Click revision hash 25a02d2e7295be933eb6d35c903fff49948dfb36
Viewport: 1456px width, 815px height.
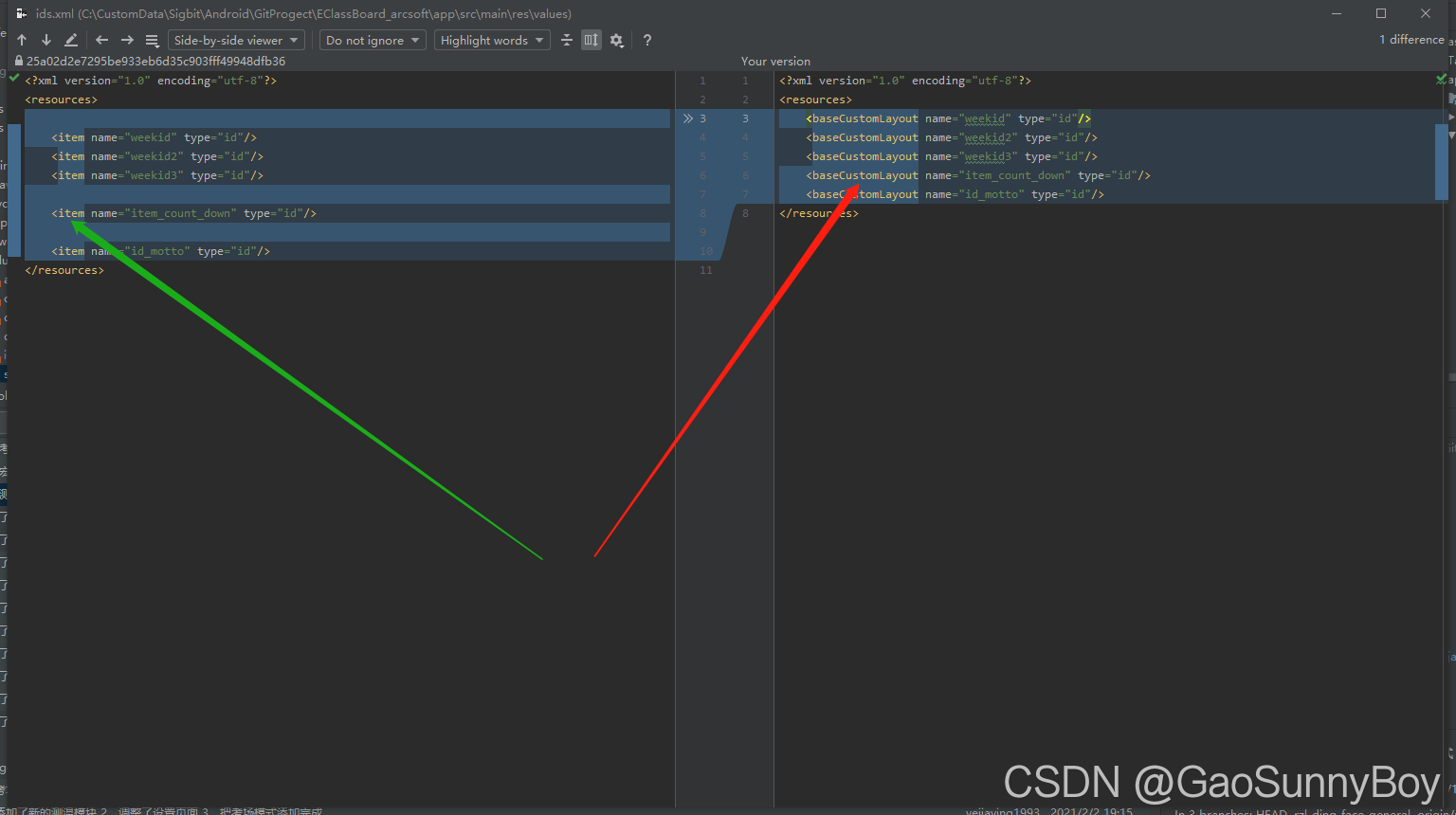click(x=155, y=61)
